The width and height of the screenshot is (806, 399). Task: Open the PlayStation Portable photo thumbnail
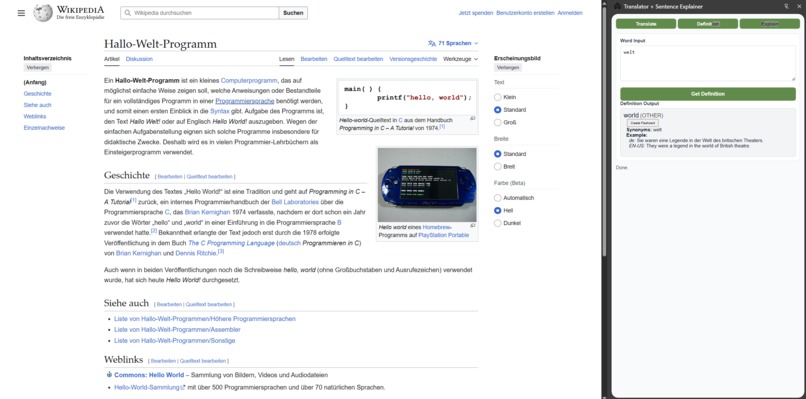pos(427,185)
